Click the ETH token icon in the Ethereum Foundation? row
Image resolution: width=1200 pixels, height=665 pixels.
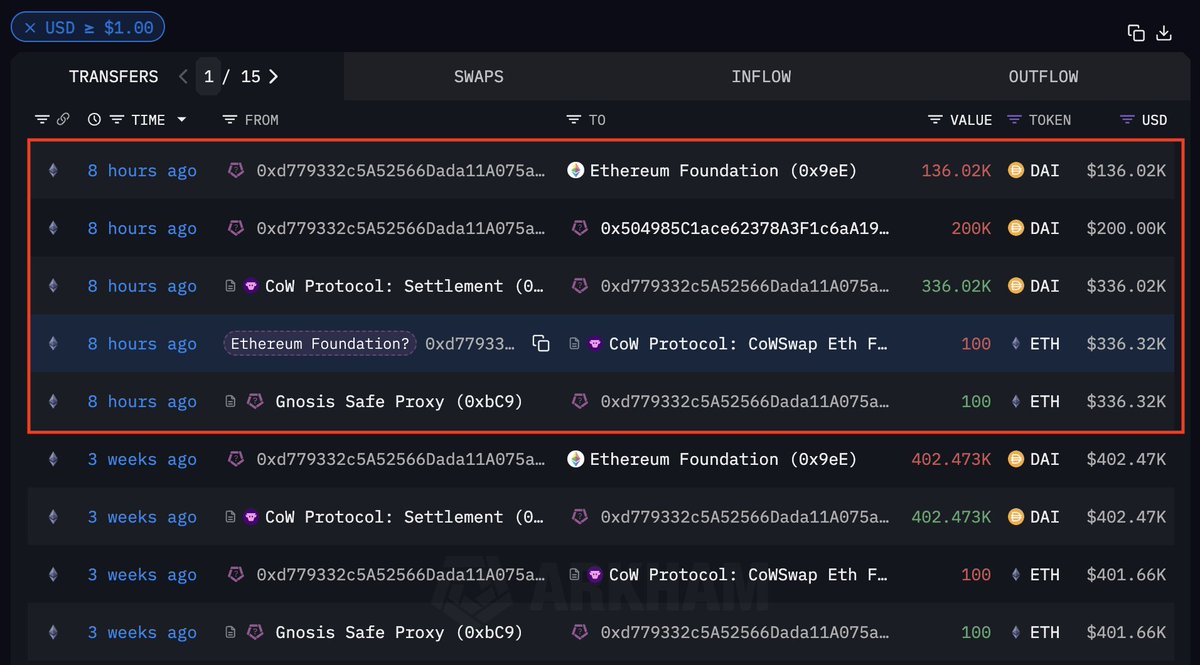[1017, 344]
